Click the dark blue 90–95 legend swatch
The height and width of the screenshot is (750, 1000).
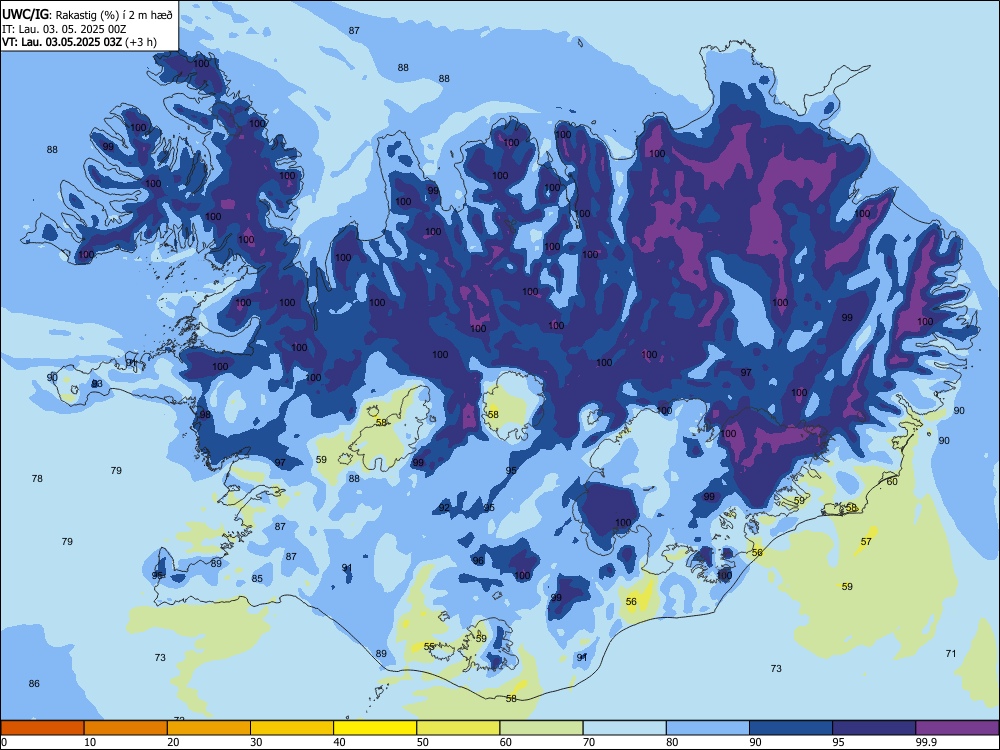pyautogui.click(x=791, y=728)
